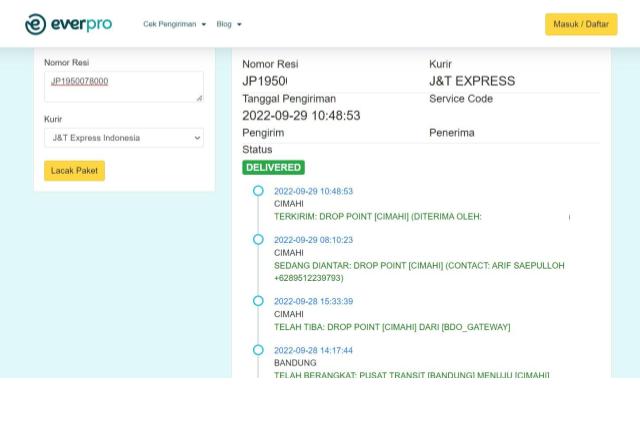Open the Cek Pengiriman menu
Image resolution: width=640 pixels, height=427 pixels.
175,24
